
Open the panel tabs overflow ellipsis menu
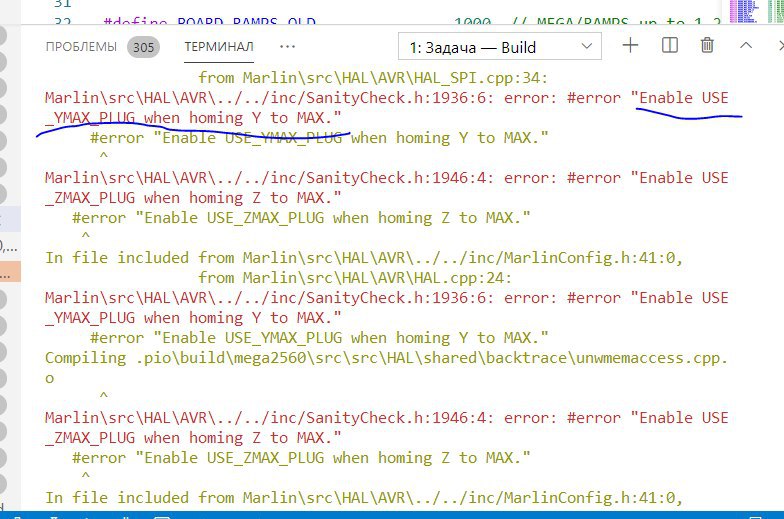coord(288,46)
